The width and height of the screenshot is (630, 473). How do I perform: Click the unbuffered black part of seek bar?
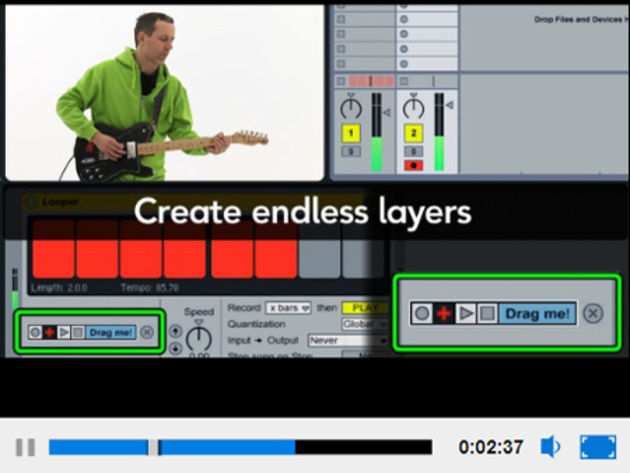pos(364,447)
